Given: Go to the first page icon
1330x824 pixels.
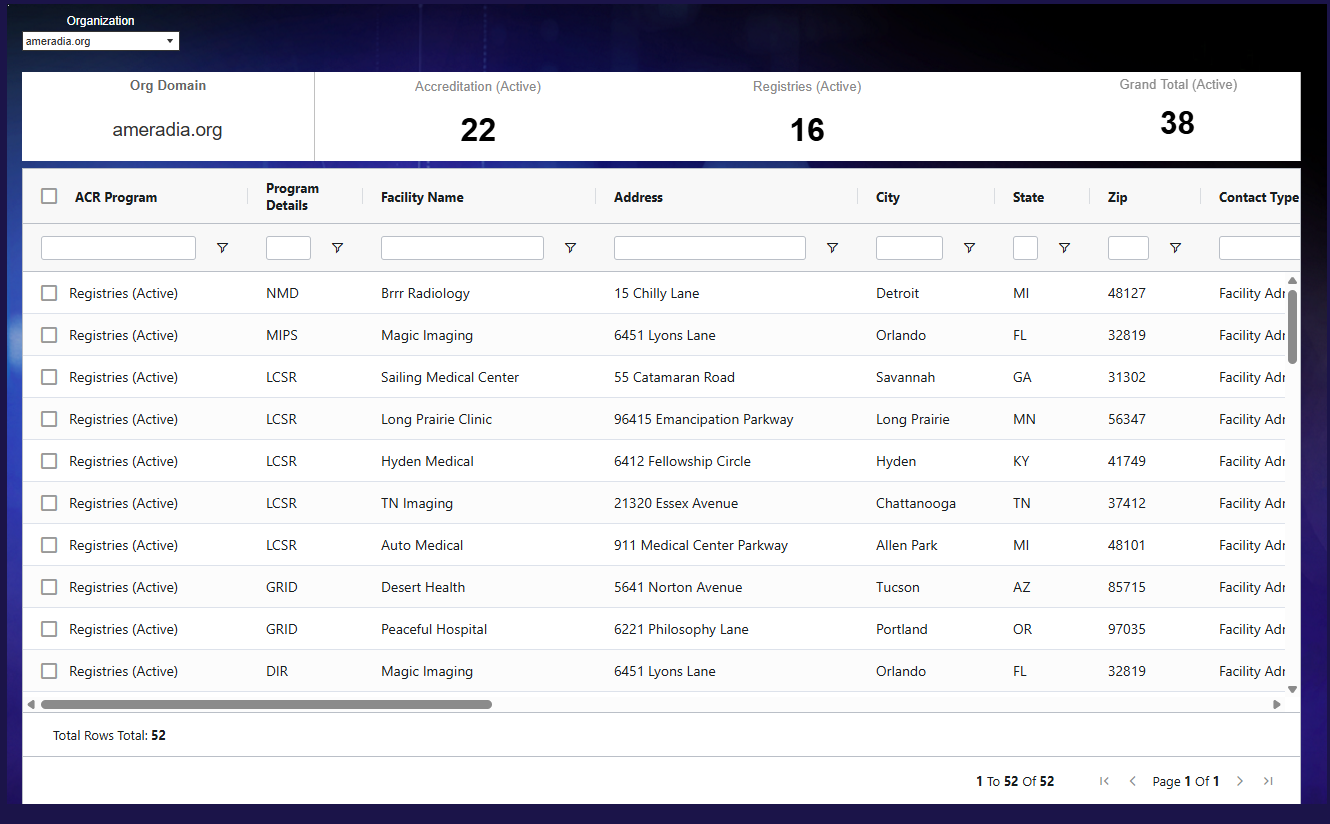Looking at the screenshot, I should pos(1104,781).
